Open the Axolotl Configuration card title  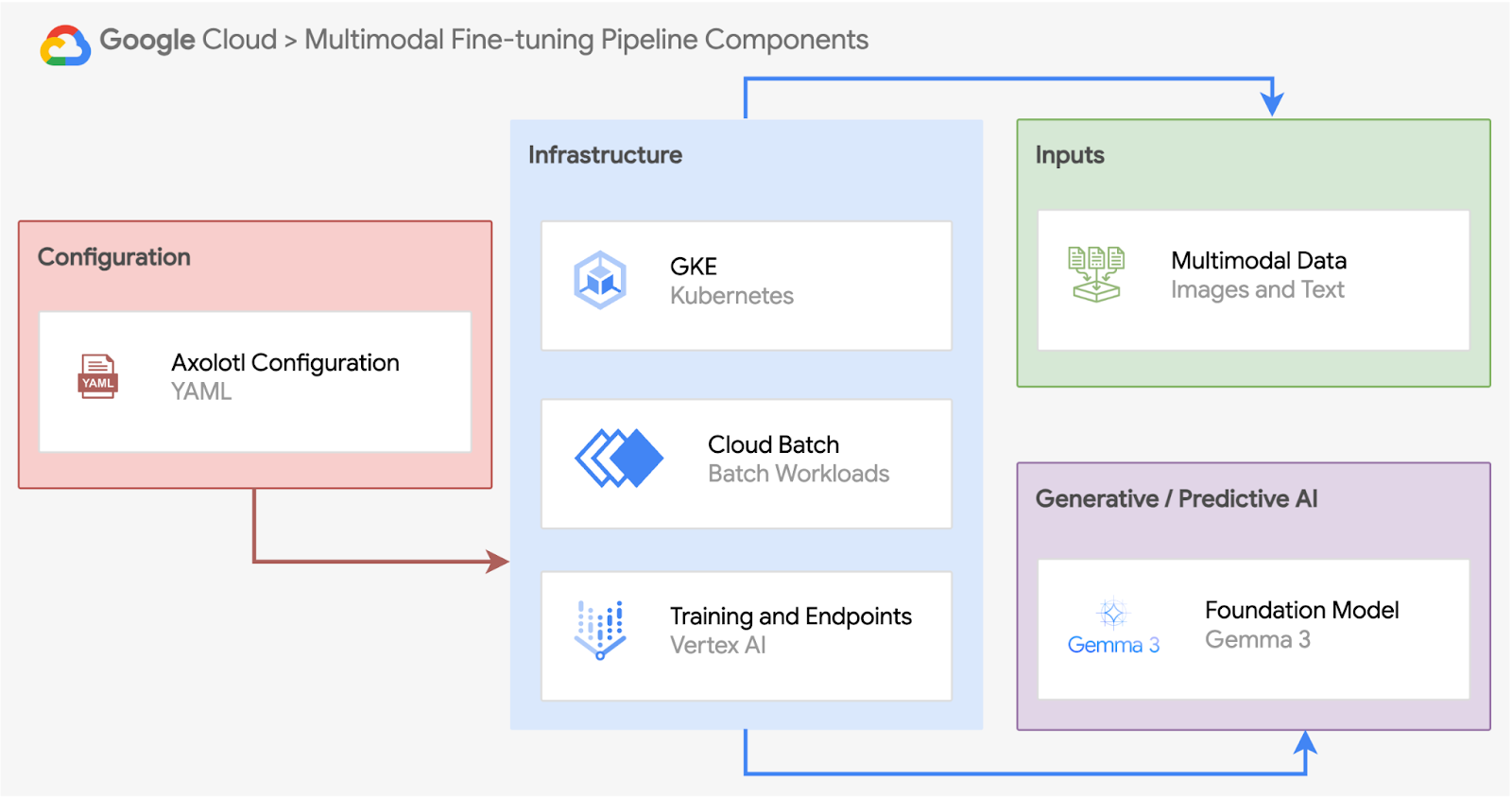pyautogui.click(x=285, y=363)
